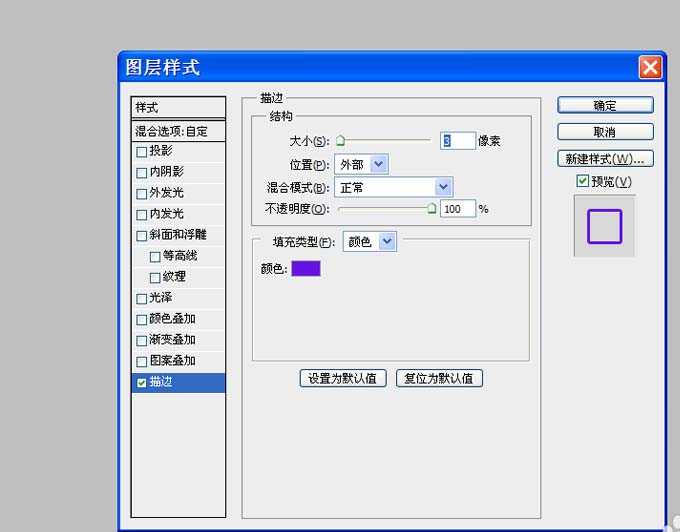The image size is (680, 532).
Task: Expand the 混合模式 blend mode dropdown
Action: [x=443, y=187]
